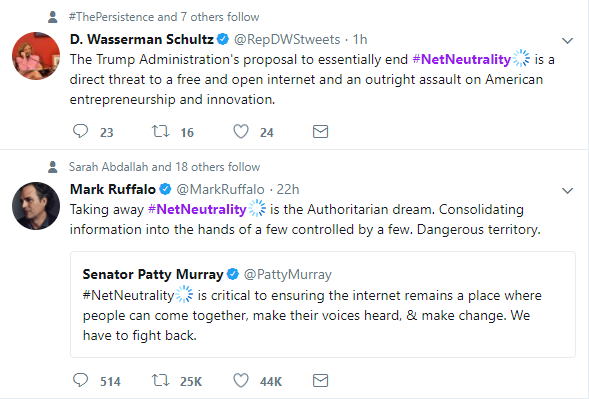Send Wasserman Schultz tweet via direct message

(x=320, y=131)
